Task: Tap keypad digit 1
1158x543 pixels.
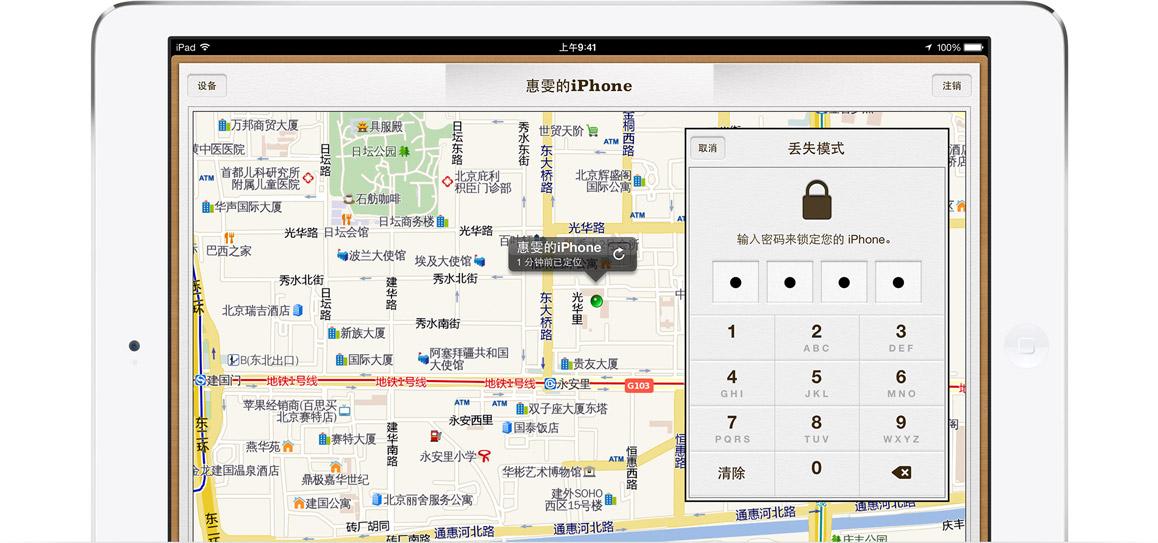Action: pyautogui.click(x=732, y=338)
